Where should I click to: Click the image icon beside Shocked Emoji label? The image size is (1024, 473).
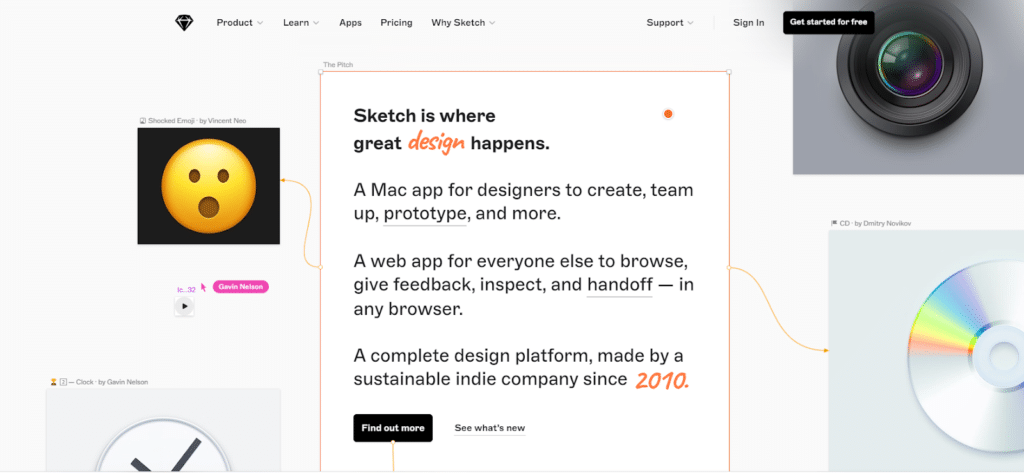pyautogui.click(x=143, y=121)
